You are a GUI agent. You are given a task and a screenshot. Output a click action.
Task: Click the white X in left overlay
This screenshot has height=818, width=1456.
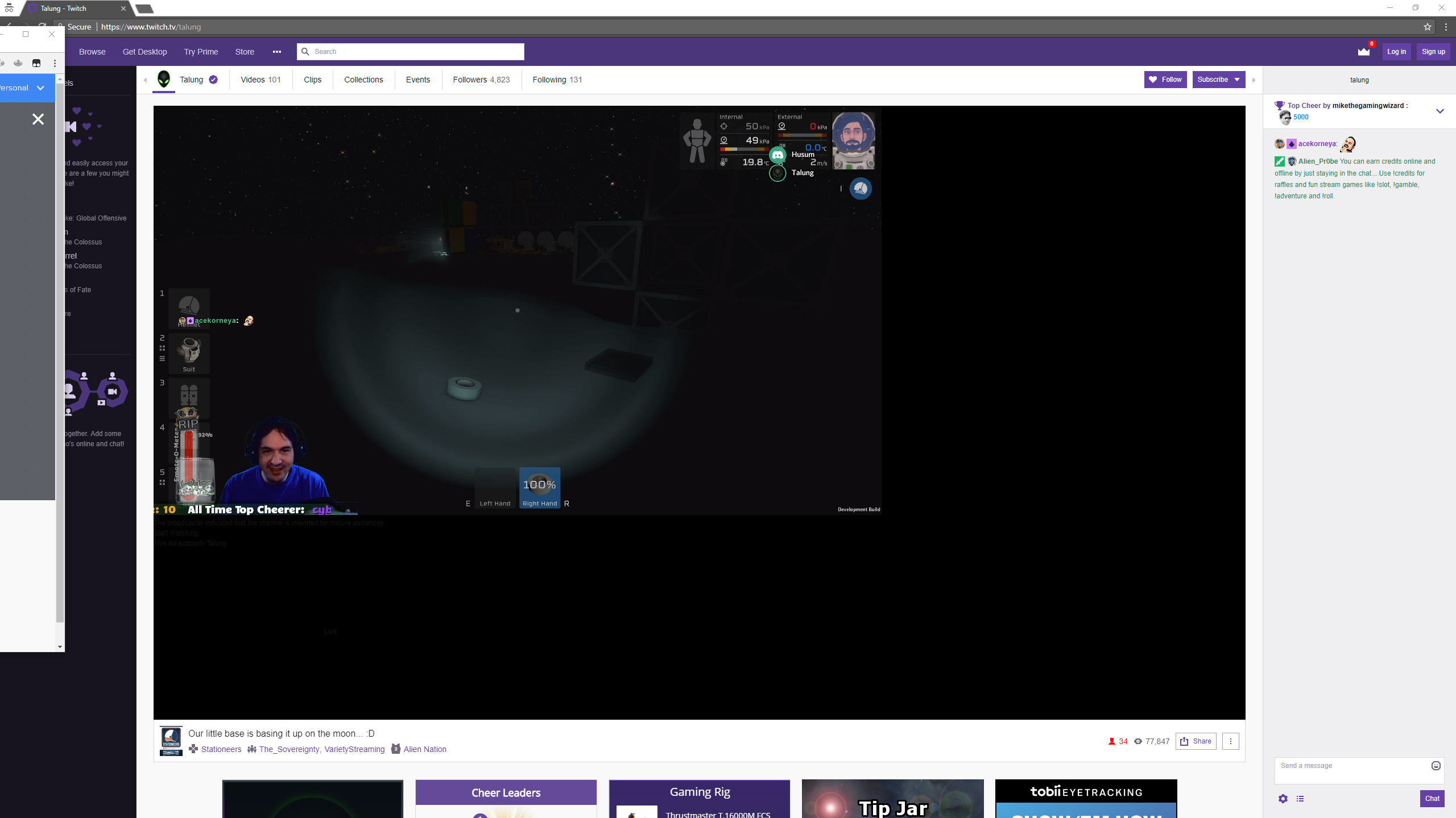(38, 119)
